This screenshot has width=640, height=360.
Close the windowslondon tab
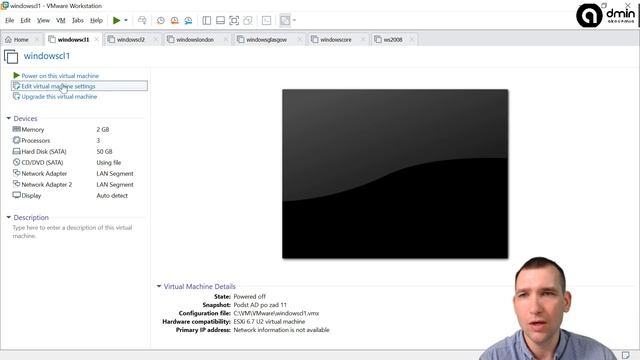tap(226, 40)
